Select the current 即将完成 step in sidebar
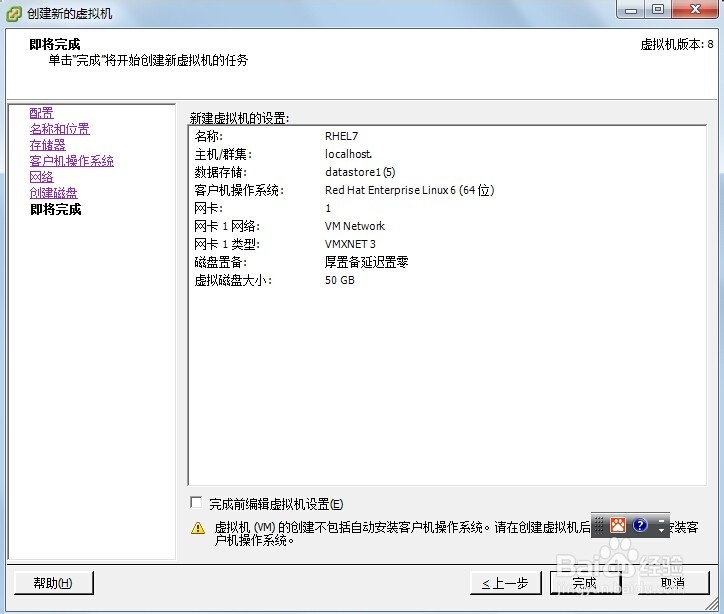 click(56, 210)
